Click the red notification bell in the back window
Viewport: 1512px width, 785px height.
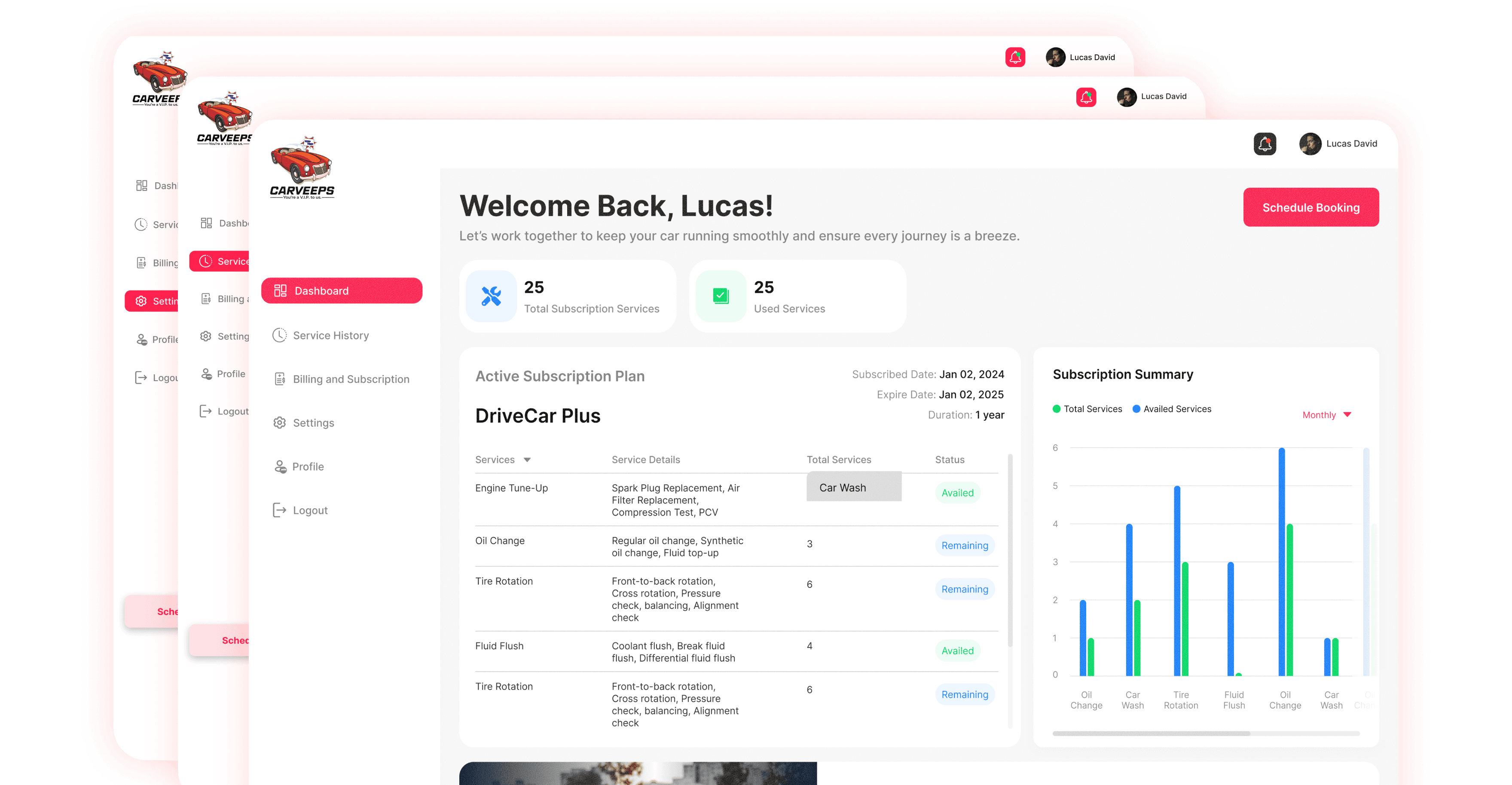pyautogui.click(x=1015, y=58)
